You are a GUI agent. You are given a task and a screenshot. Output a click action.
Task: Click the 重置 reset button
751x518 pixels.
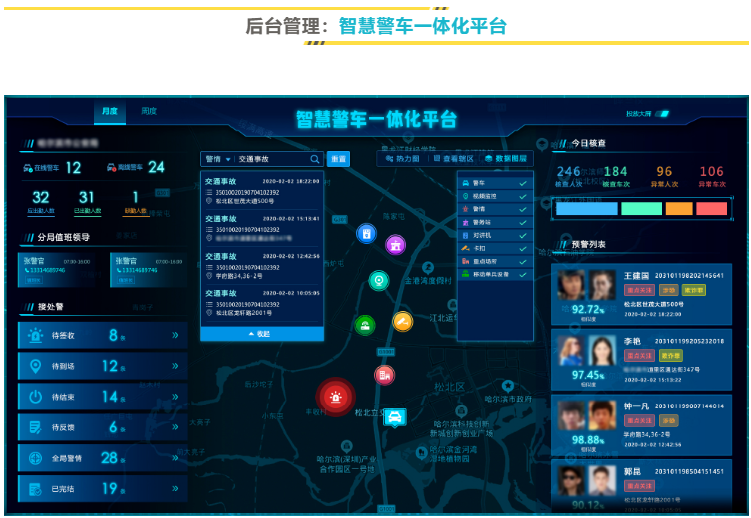(x=338, y=159)
